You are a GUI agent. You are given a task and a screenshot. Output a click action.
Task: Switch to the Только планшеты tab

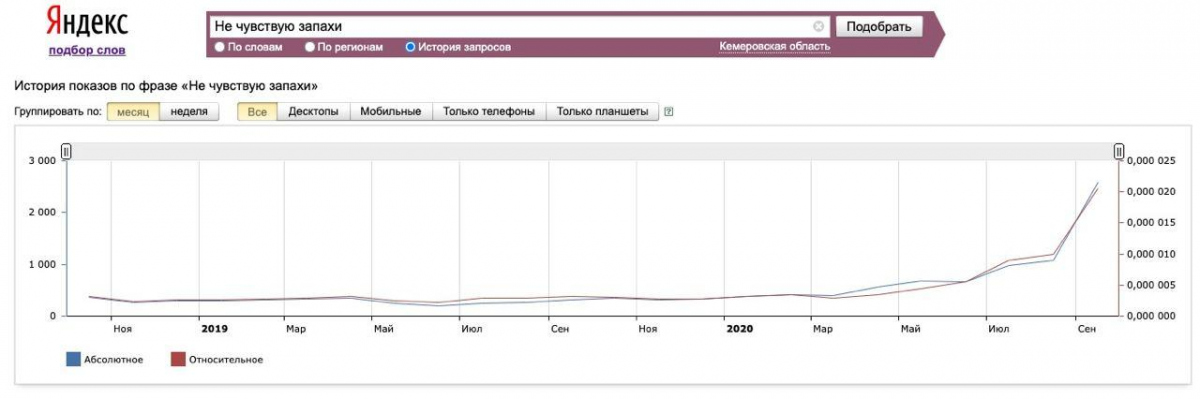click(x=603, y=112)
